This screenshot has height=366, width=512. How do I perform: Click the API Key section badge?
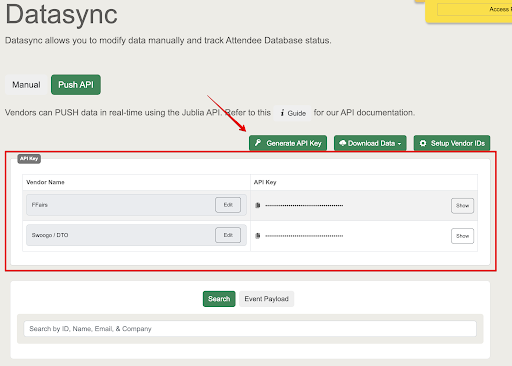(x=29, y=159)
